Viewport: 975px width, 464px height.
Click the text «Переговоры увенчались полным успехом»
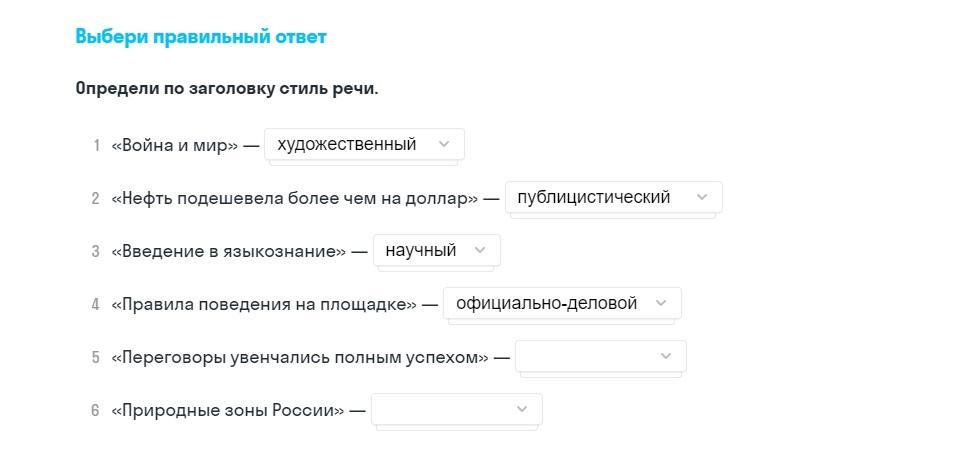coord(300,357)
